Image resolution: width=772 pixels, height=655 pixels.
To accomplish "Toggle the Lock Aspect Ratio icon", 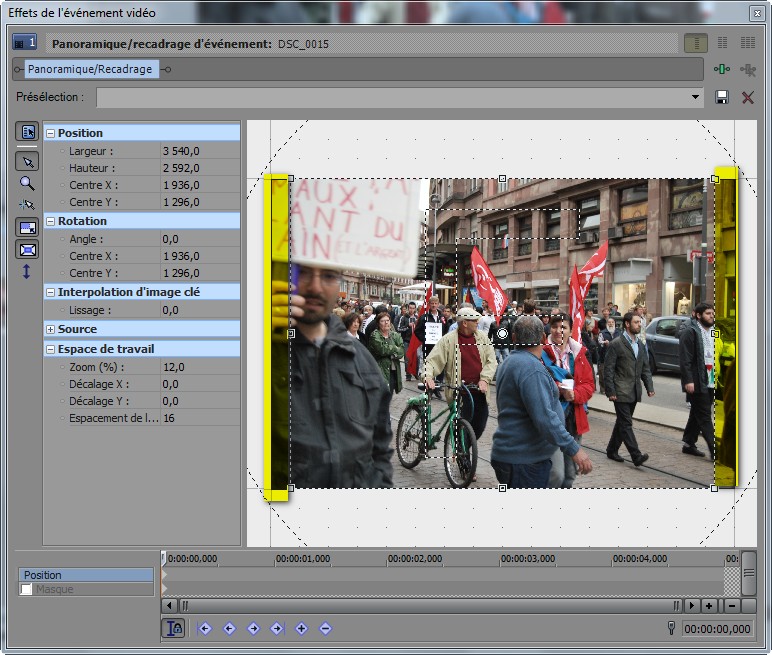I will pyautogui.click(x=27, y=228).
